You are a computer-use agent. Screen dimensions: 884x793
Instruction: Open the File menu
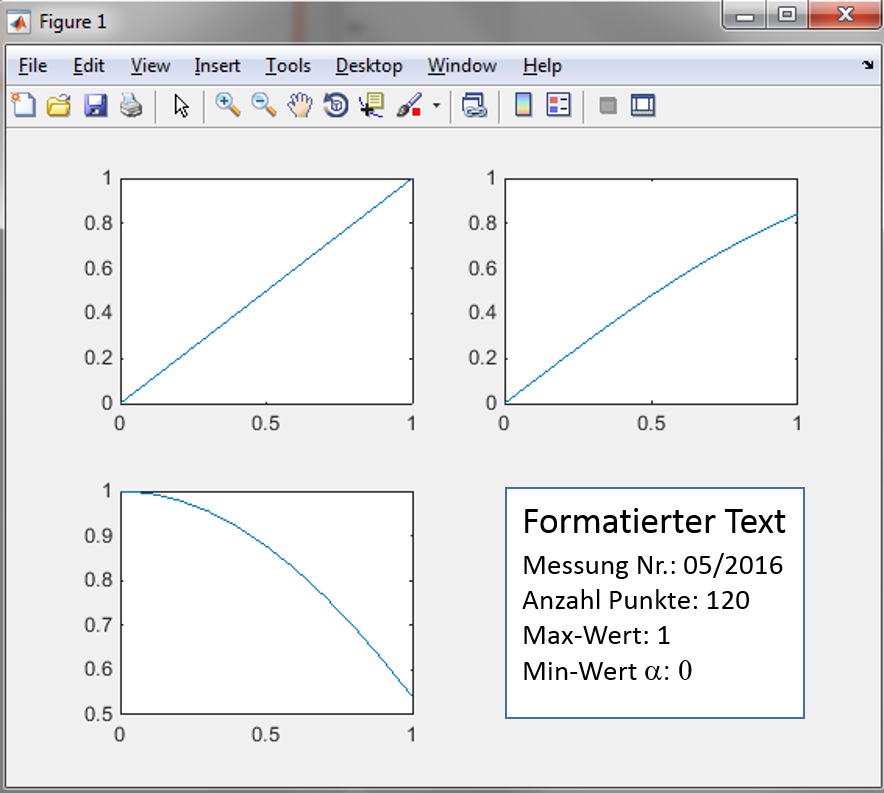tap(33, 66)
